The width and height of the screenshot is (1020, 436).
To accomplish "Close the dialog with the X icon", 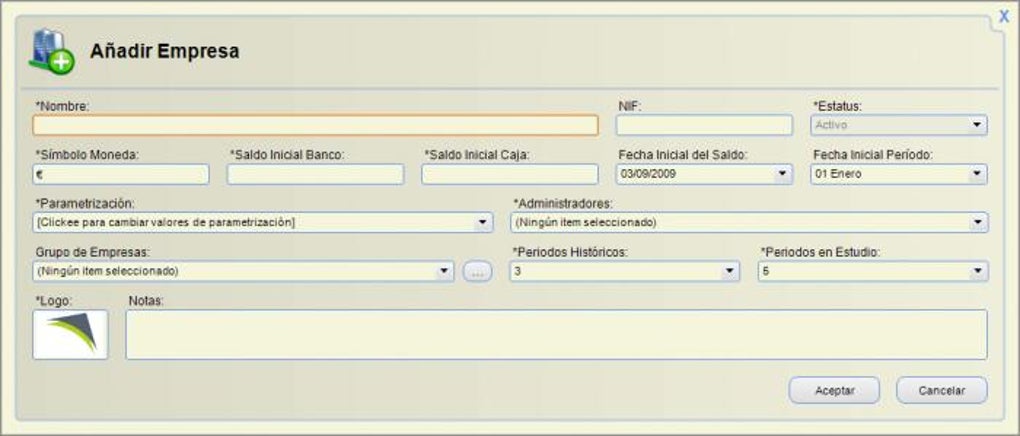I will (1004, 16).
